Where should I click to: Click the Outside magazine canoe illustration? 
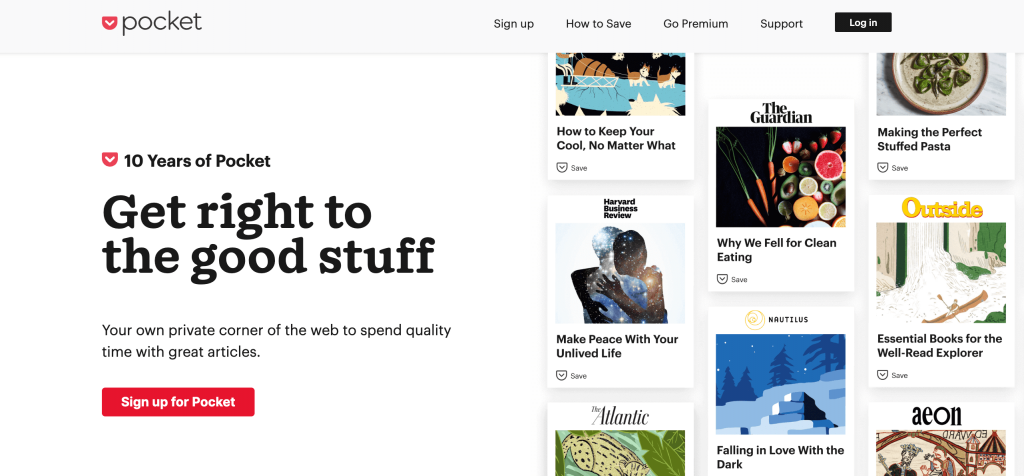pyautogui.click(x=940, y=273)
